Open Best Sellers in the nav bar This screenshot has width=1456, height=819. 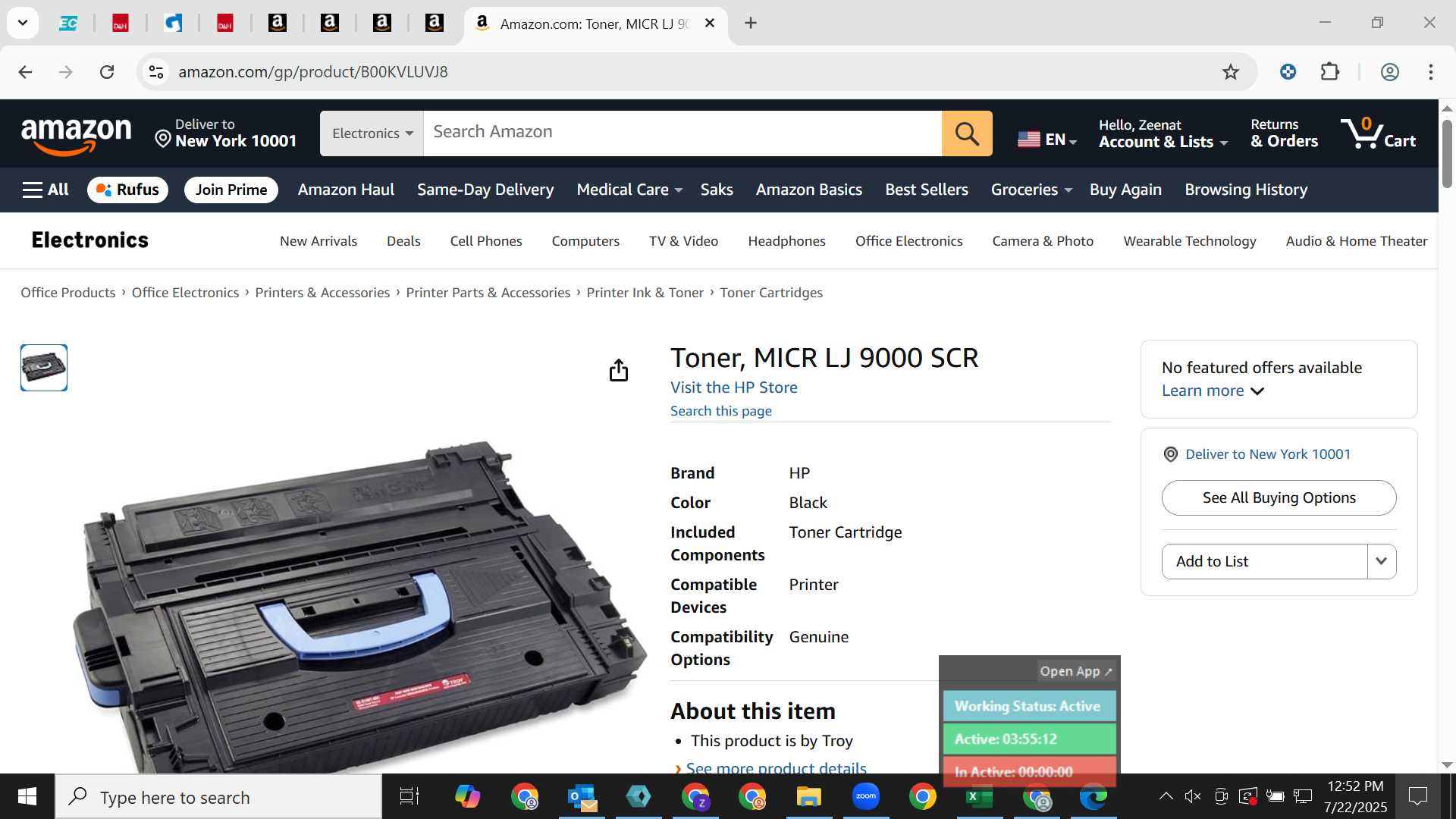926,190
